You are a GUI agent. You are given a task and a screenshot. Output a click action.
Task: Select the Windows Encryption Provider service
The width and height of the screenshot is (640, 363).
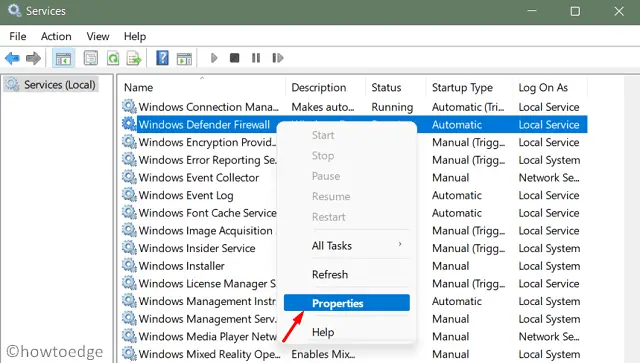click(207, 142)
